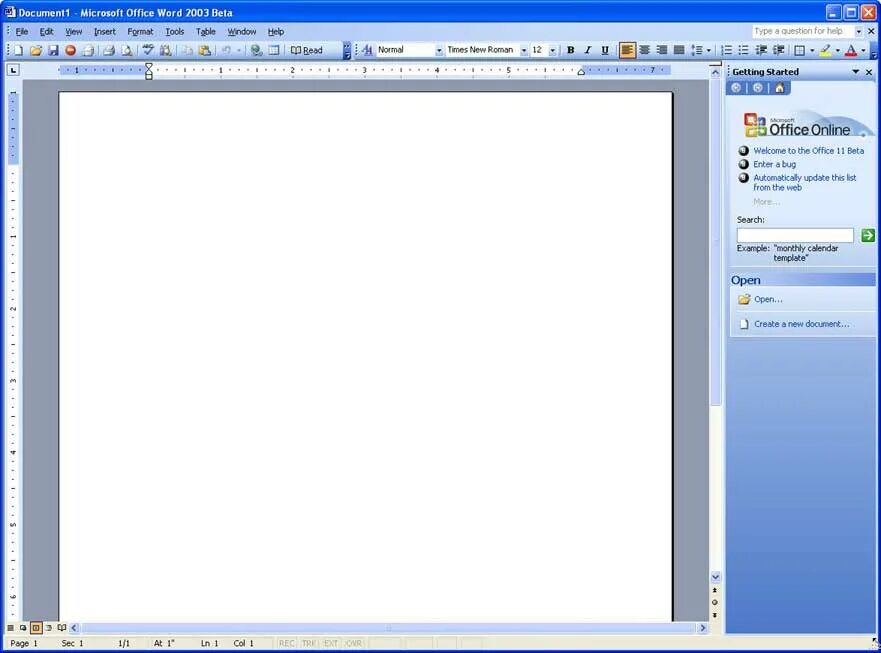Image resolution: width=881 pixels, height=653 pixels.
Task: Run Spelling and Grammar check
Action: pyautogui.click(x=148, y=51)
